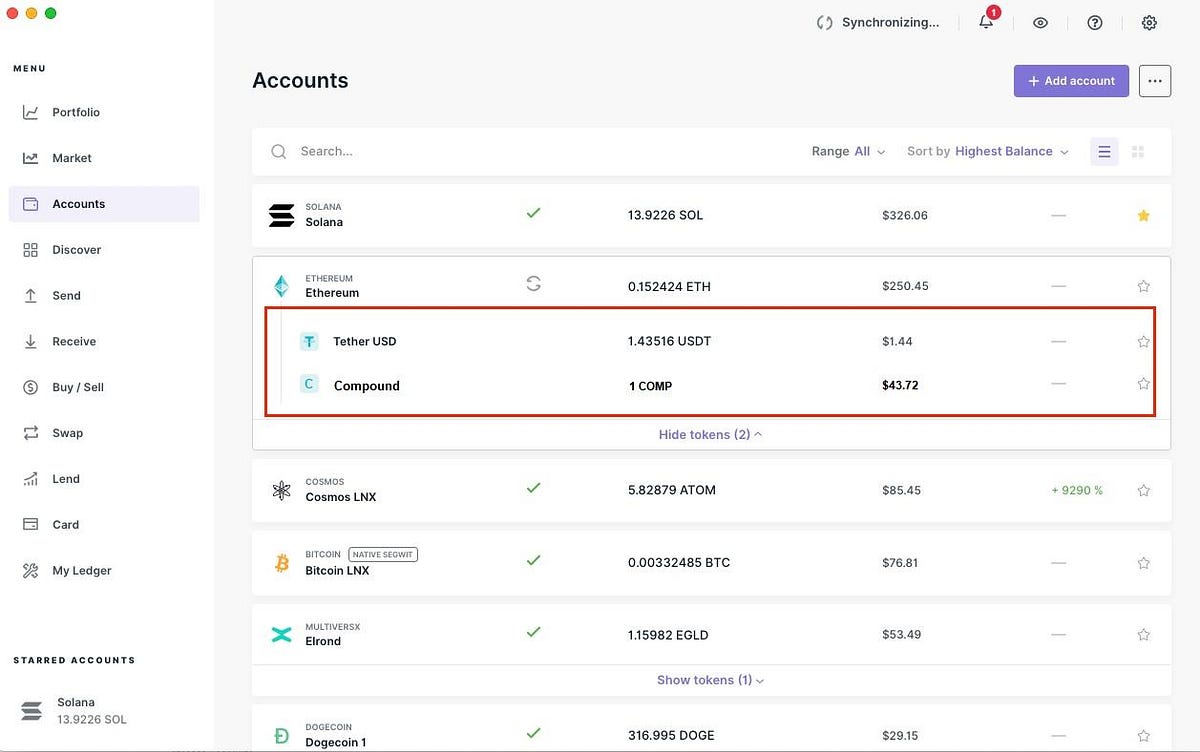Viewport: 1200px width, 752px height.
Task: Switch to grid view layout icon
Action: (1137, 152)
